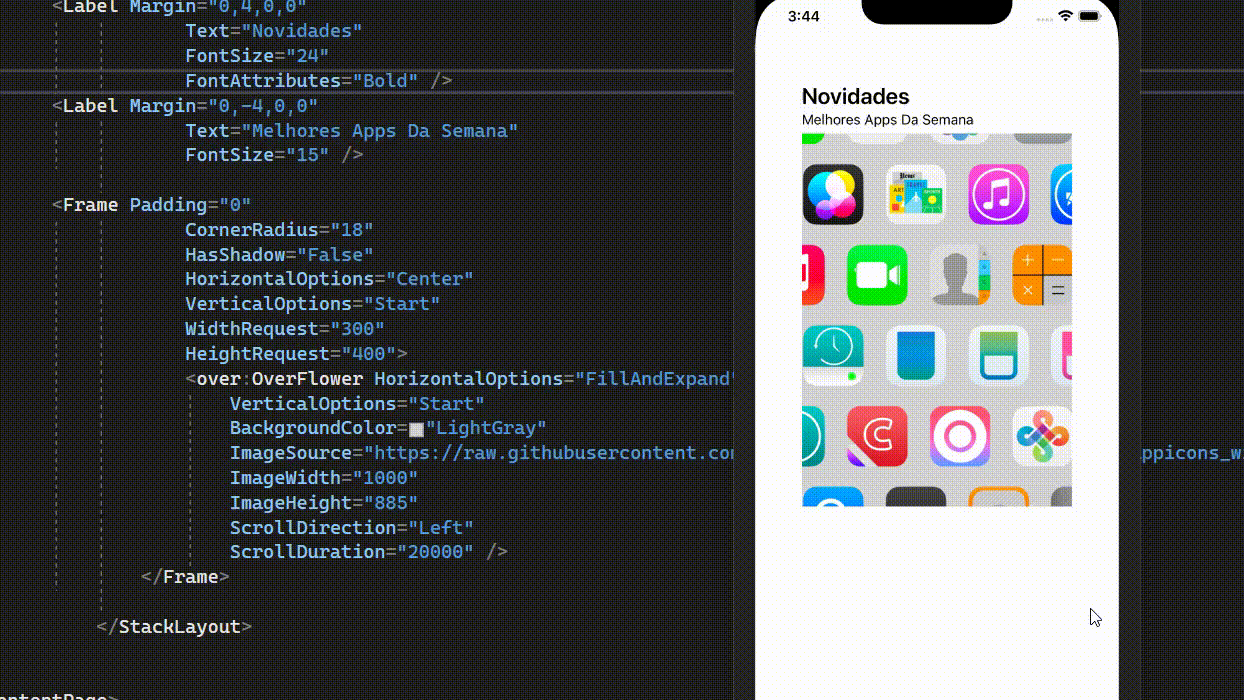
Task: Tap the cut-off teal circle icon beside red C
Action: (813, 436)
